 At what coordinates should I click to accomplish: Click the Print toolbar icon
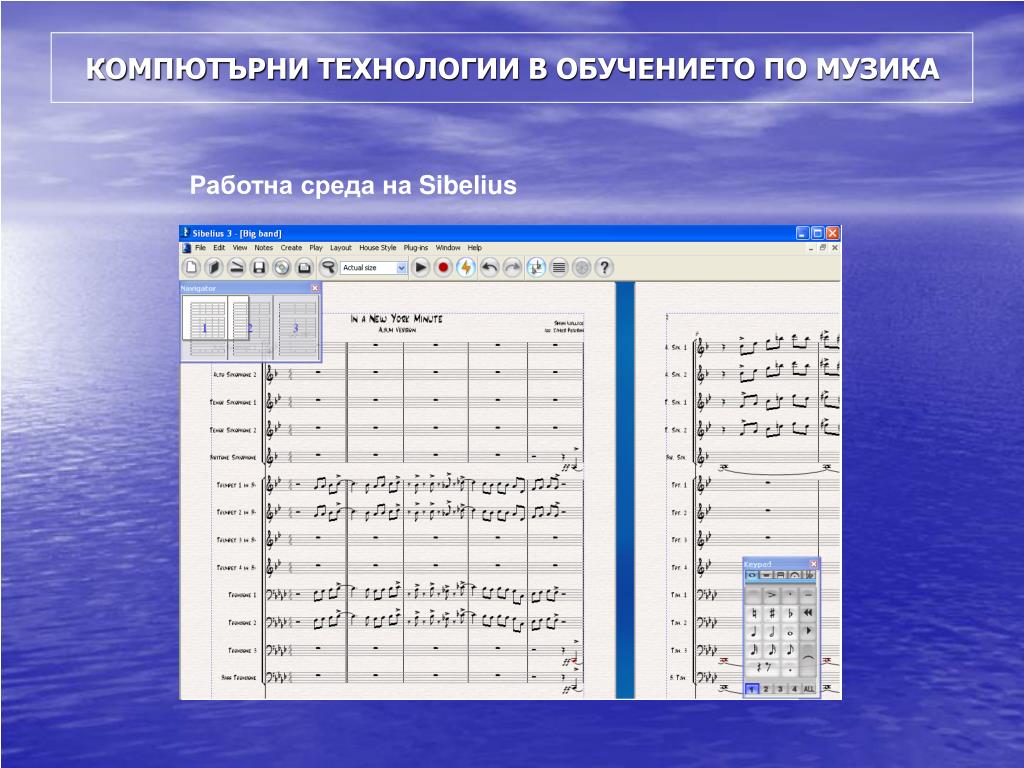pos(304,267)
